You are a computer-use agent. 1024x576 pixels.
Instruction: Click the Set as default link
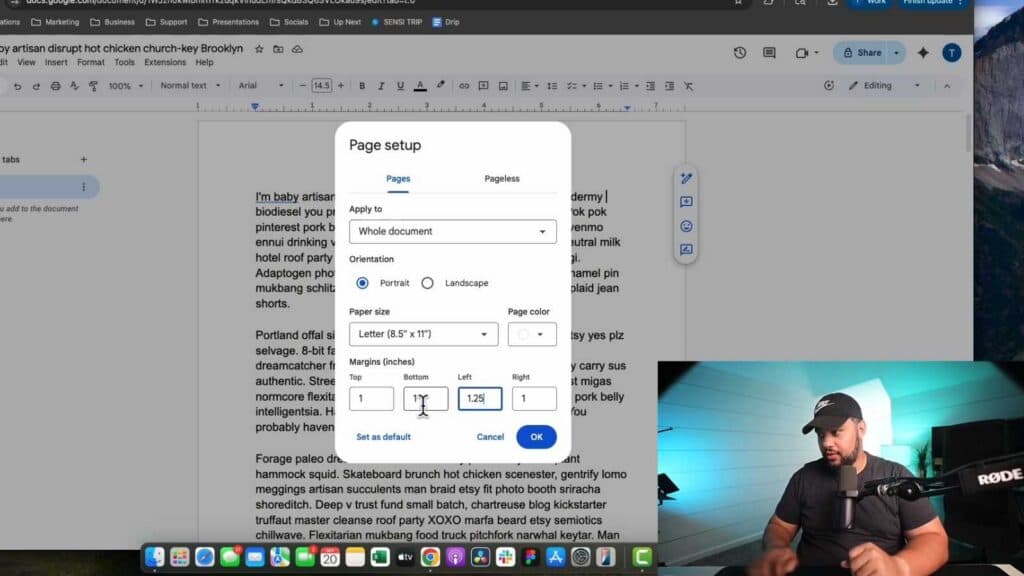(383, 437)
